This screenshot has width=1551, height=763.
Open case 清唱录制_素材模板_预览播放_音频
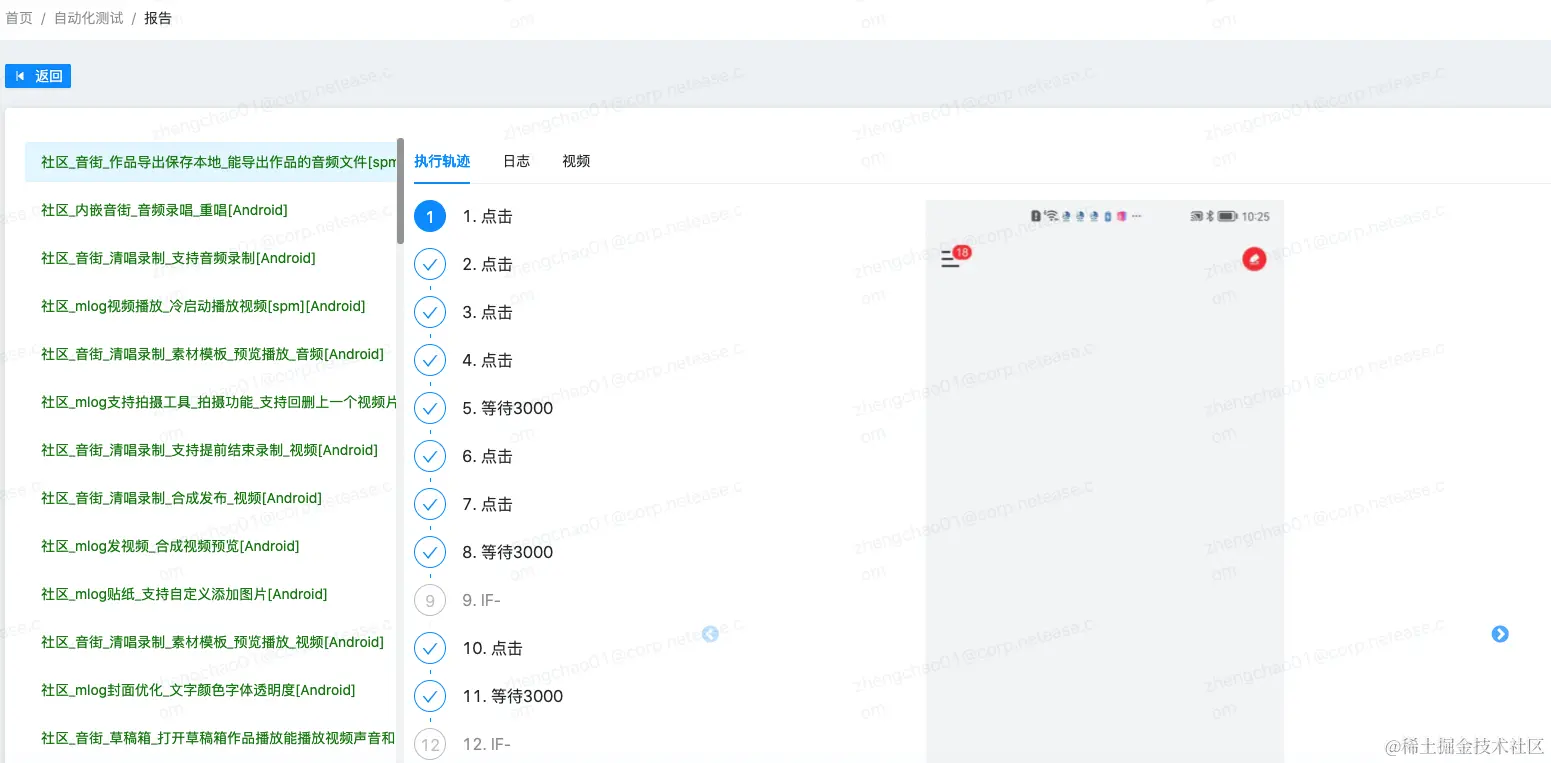point(212,354)
